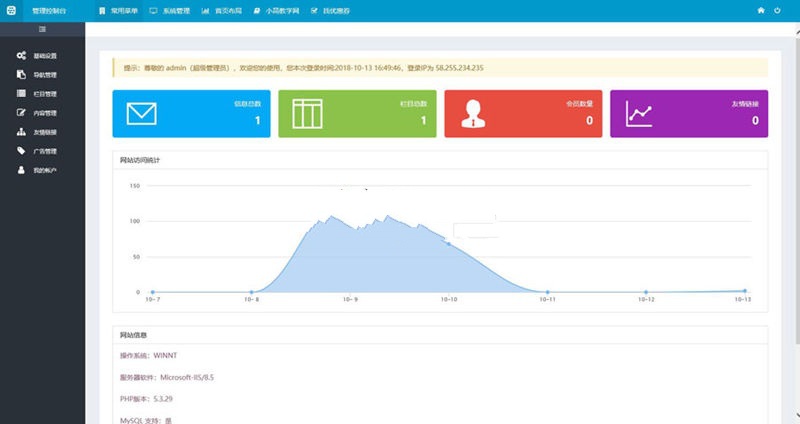Click the member icon on red card
Screen dimensions: 800x424
pyautogui.click(x=473, y=114)
